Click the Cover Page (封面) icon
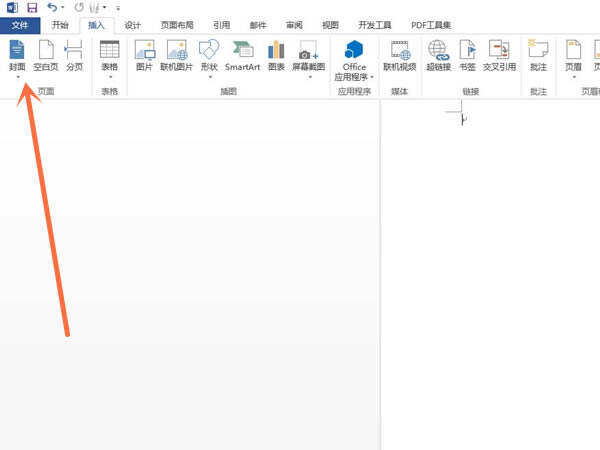This screenshot has height=450, width=600. 17,50
